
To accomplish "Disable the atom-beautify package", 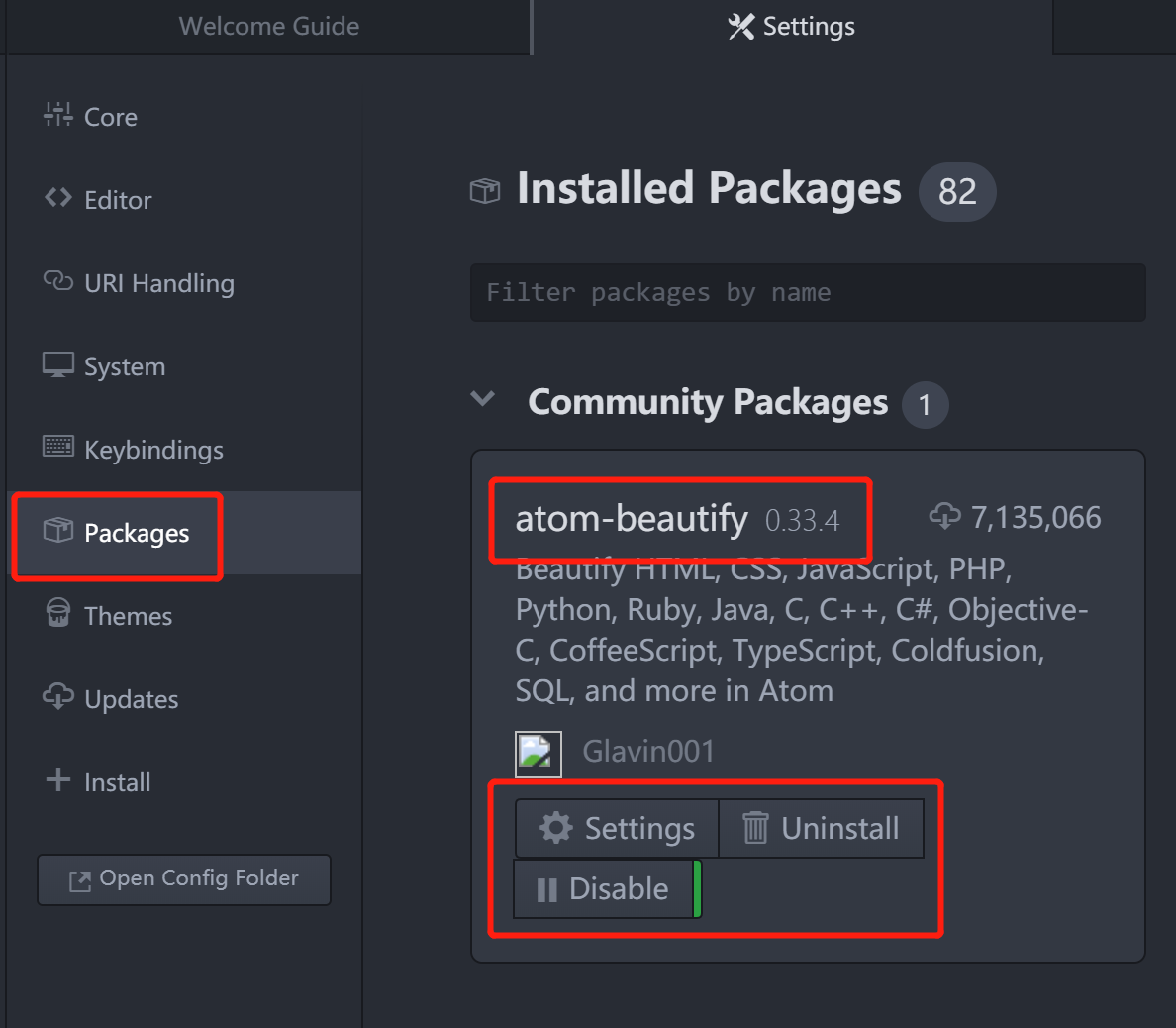I will tap(604, 889).
